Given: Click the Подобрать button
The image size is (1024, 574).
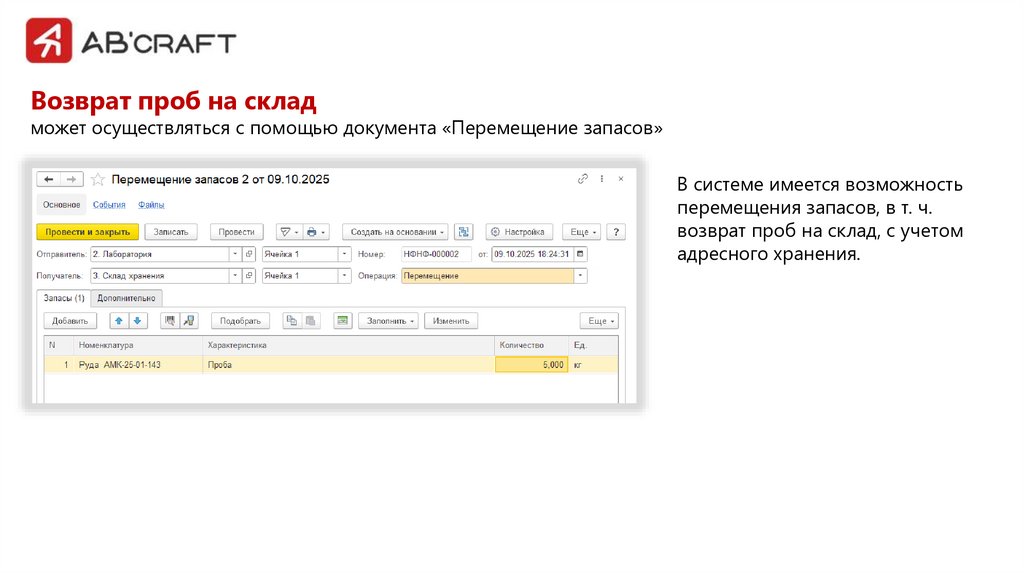Looking at the screenshot, I should [240, 321].
